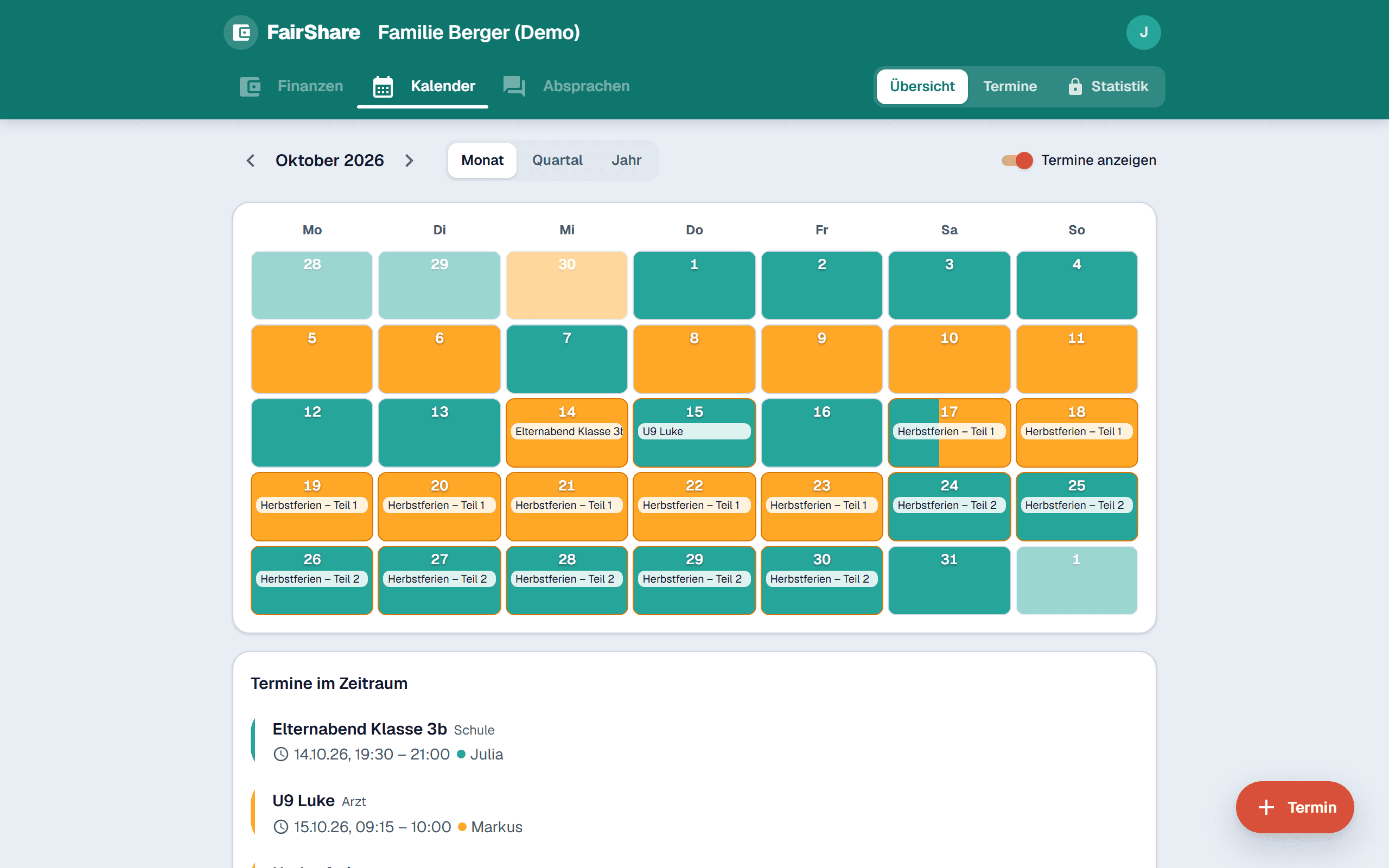Select faded November 1 cell
The image size is (1389, 868).
pyautogui.click(x=1076, y=580)
